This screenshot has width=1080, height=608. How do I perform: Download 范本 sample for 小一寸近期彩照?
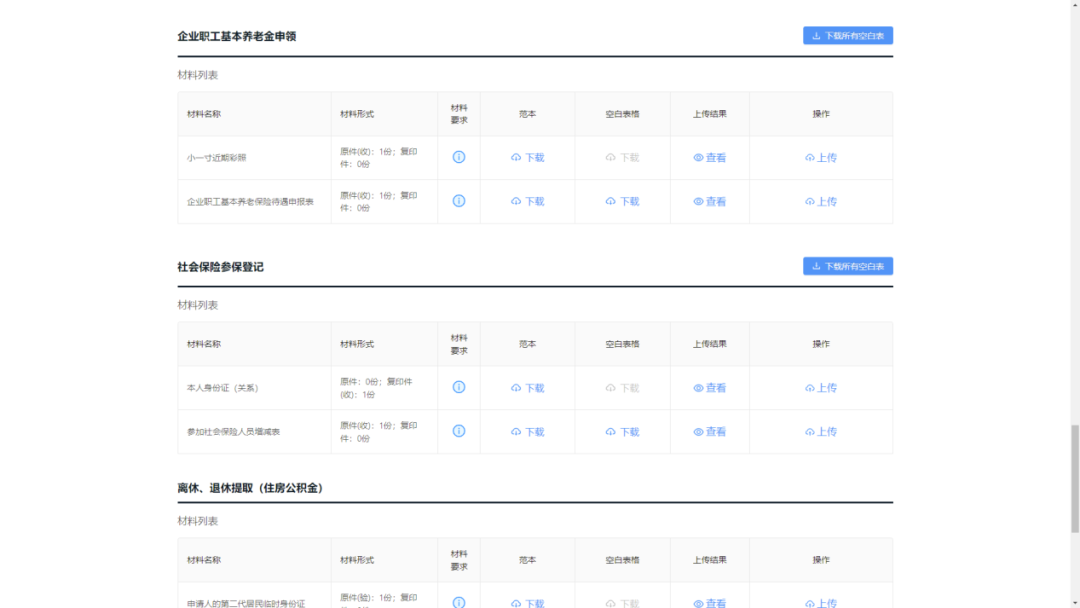(x=527, y=158)
